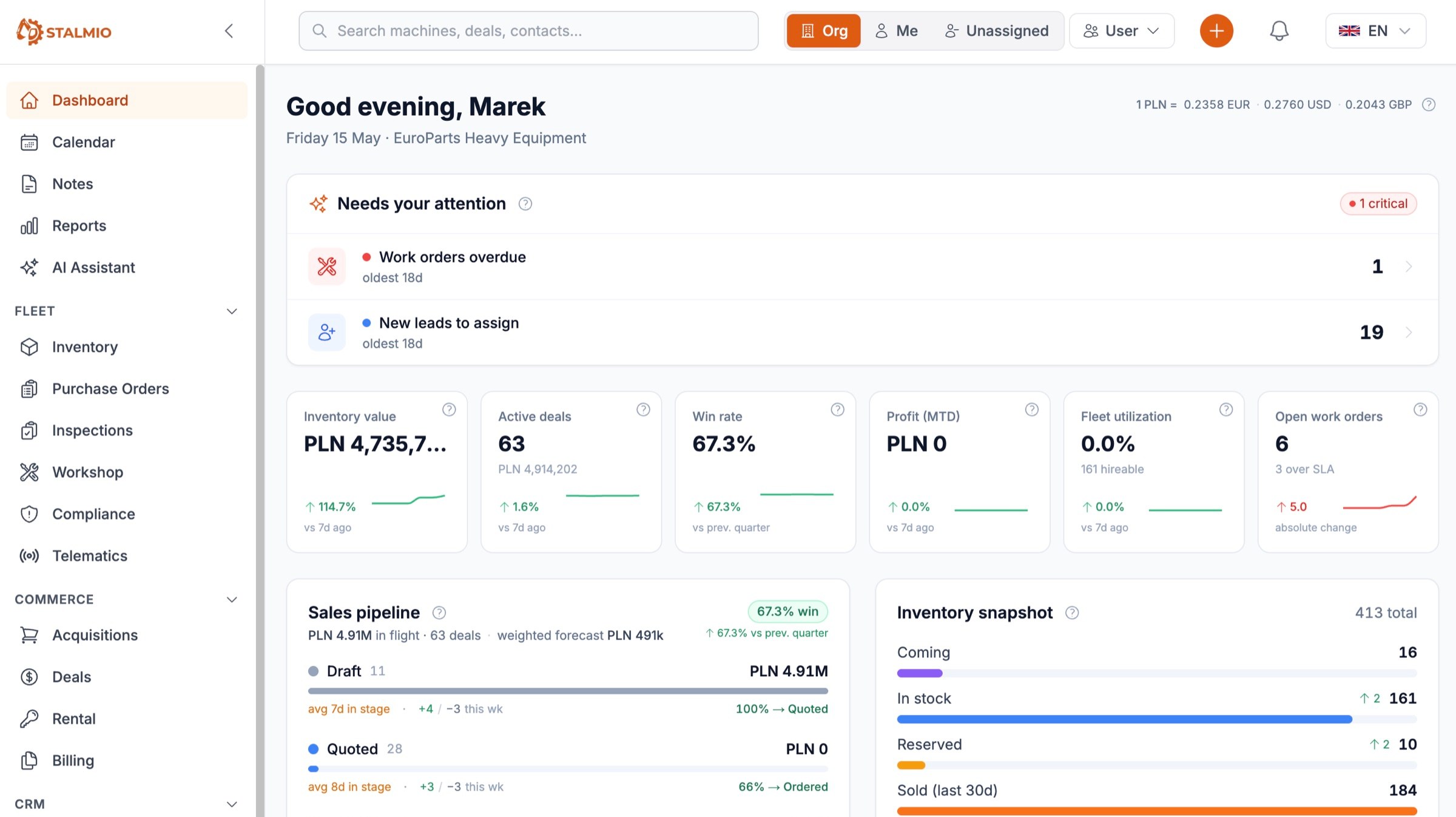
Task: Click the Deals dollar icon
Action: coord(29,677)
